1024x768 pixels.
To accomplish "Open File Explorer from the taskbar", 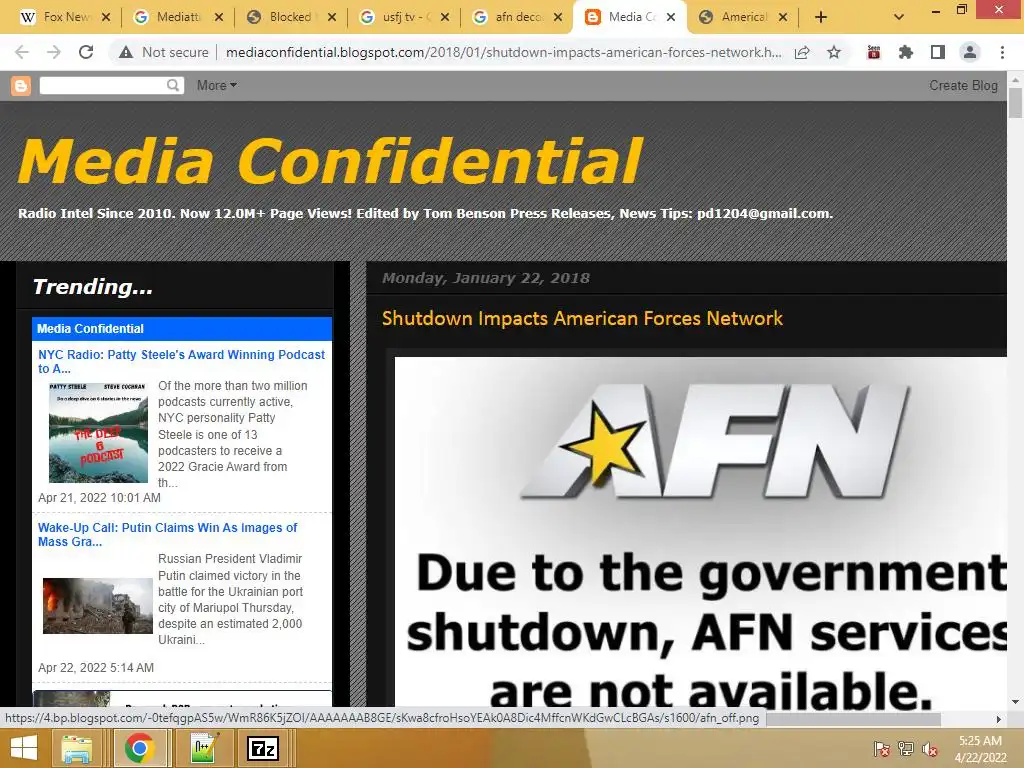I will 77,748.
